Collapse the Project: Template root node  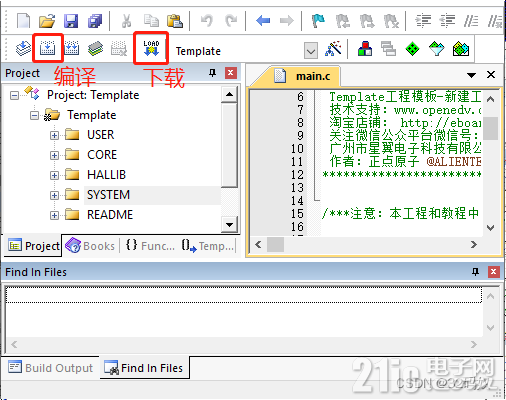[14, 96]
